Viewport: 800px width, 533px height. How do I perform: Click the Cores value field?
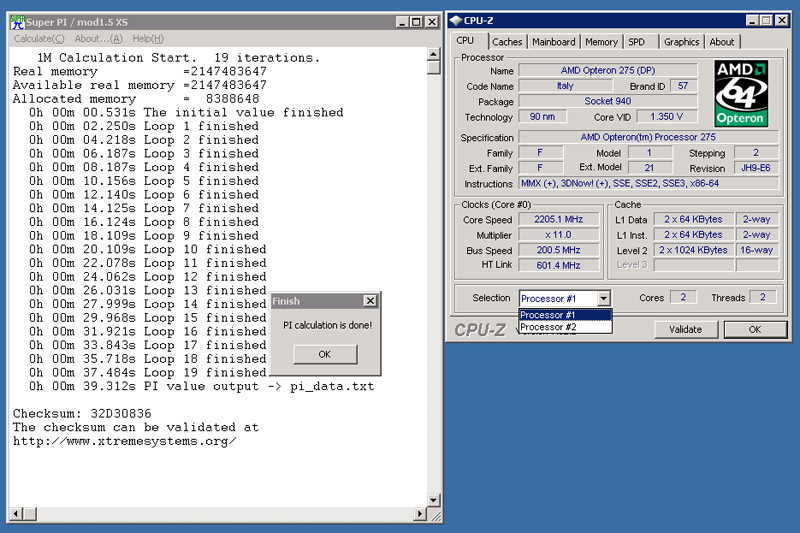coord(683,297)
